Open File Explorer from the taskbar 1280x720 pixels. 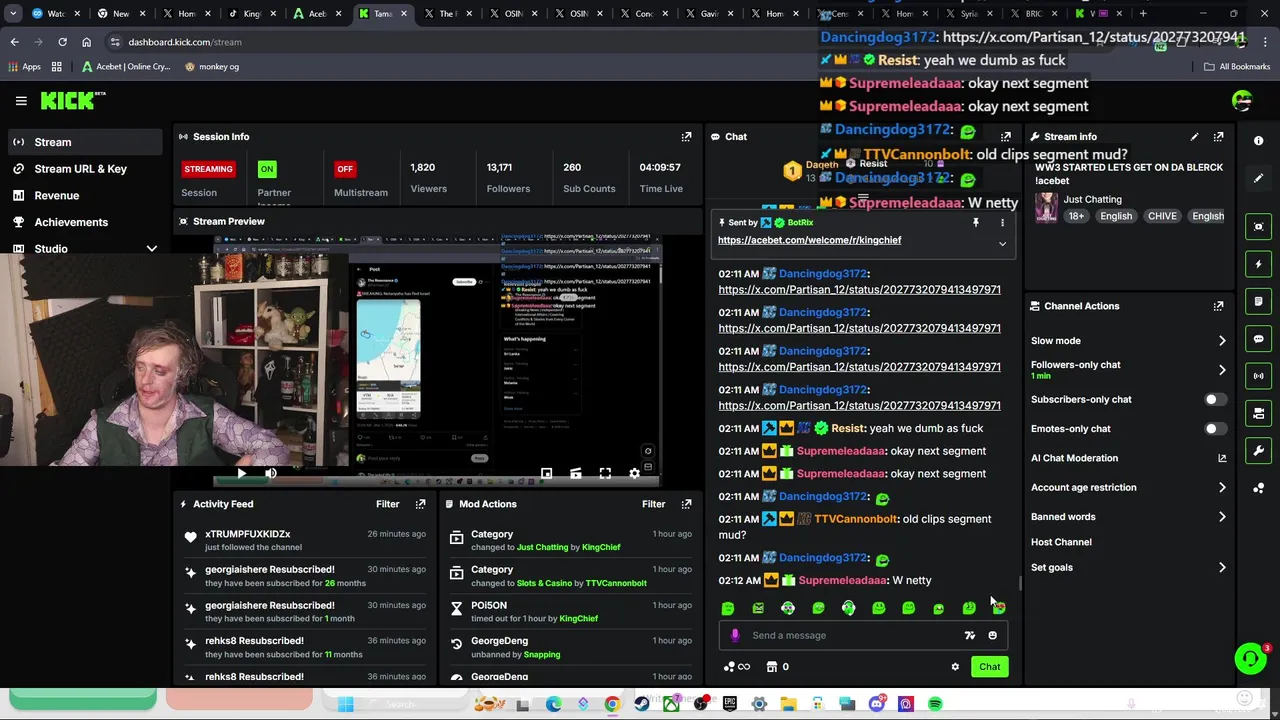(789, 704)
